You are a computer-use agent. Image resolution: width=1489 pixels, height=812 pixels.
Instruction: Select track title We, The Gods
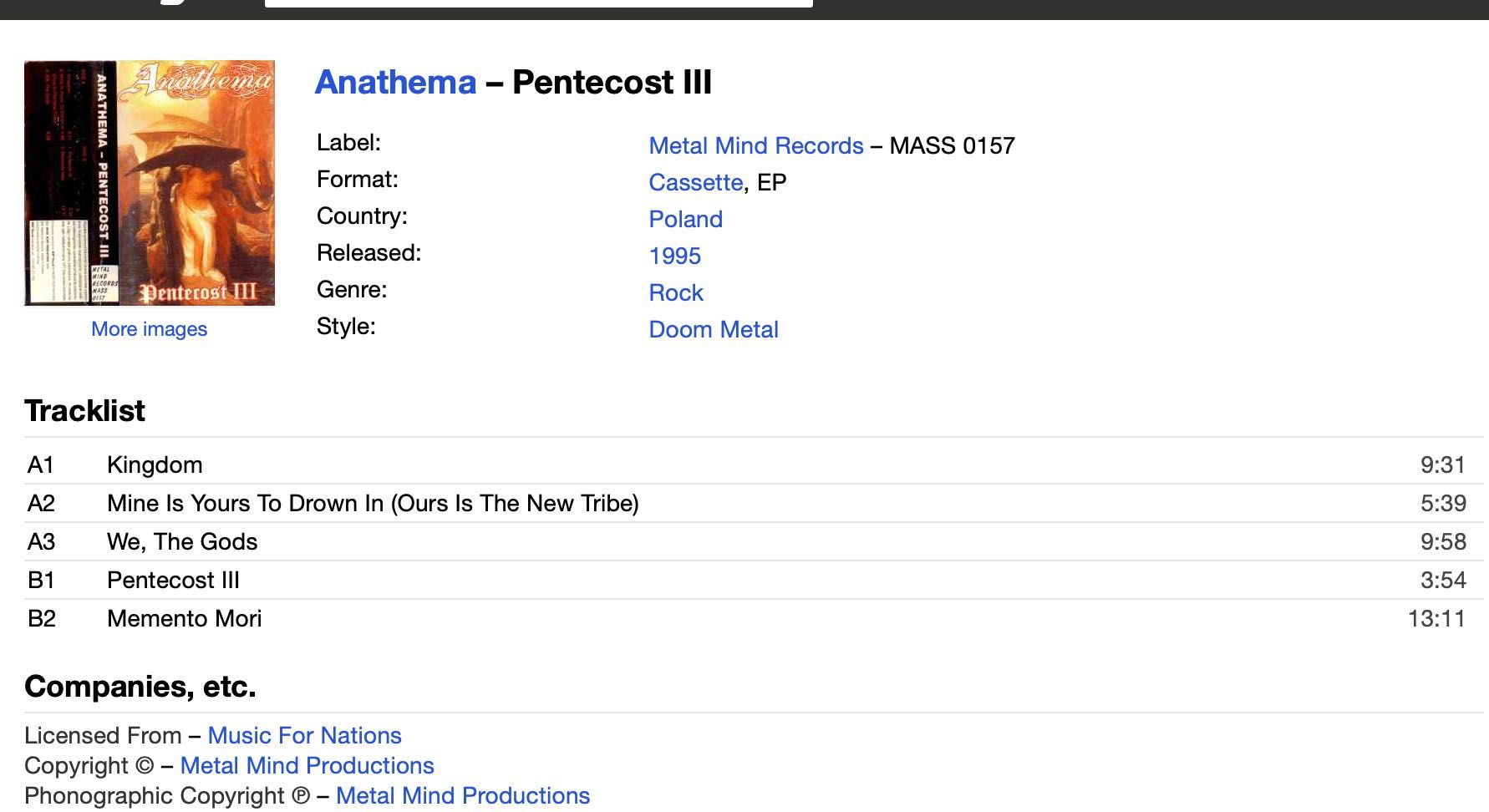(182, 541)
